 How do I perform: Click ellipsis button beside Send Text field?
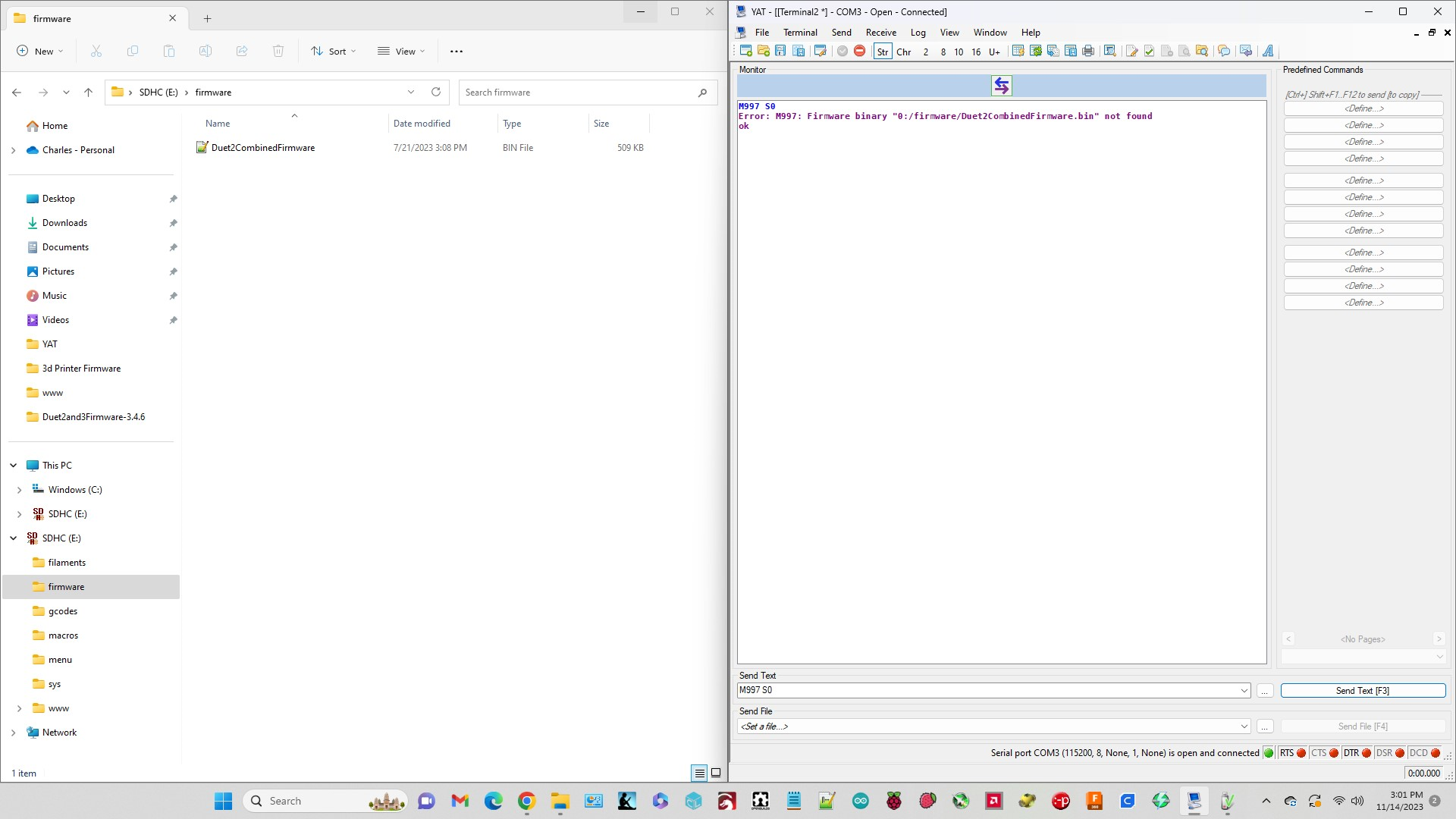[1264, 691]
